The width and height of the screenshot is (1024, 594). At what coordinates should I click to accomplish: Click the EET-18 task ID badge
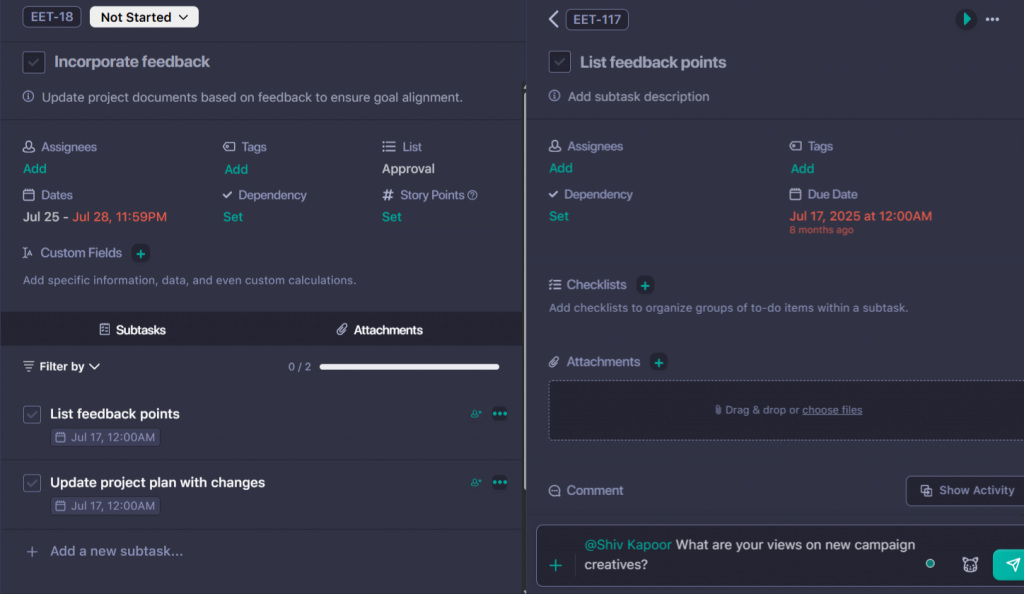[52, 17]
